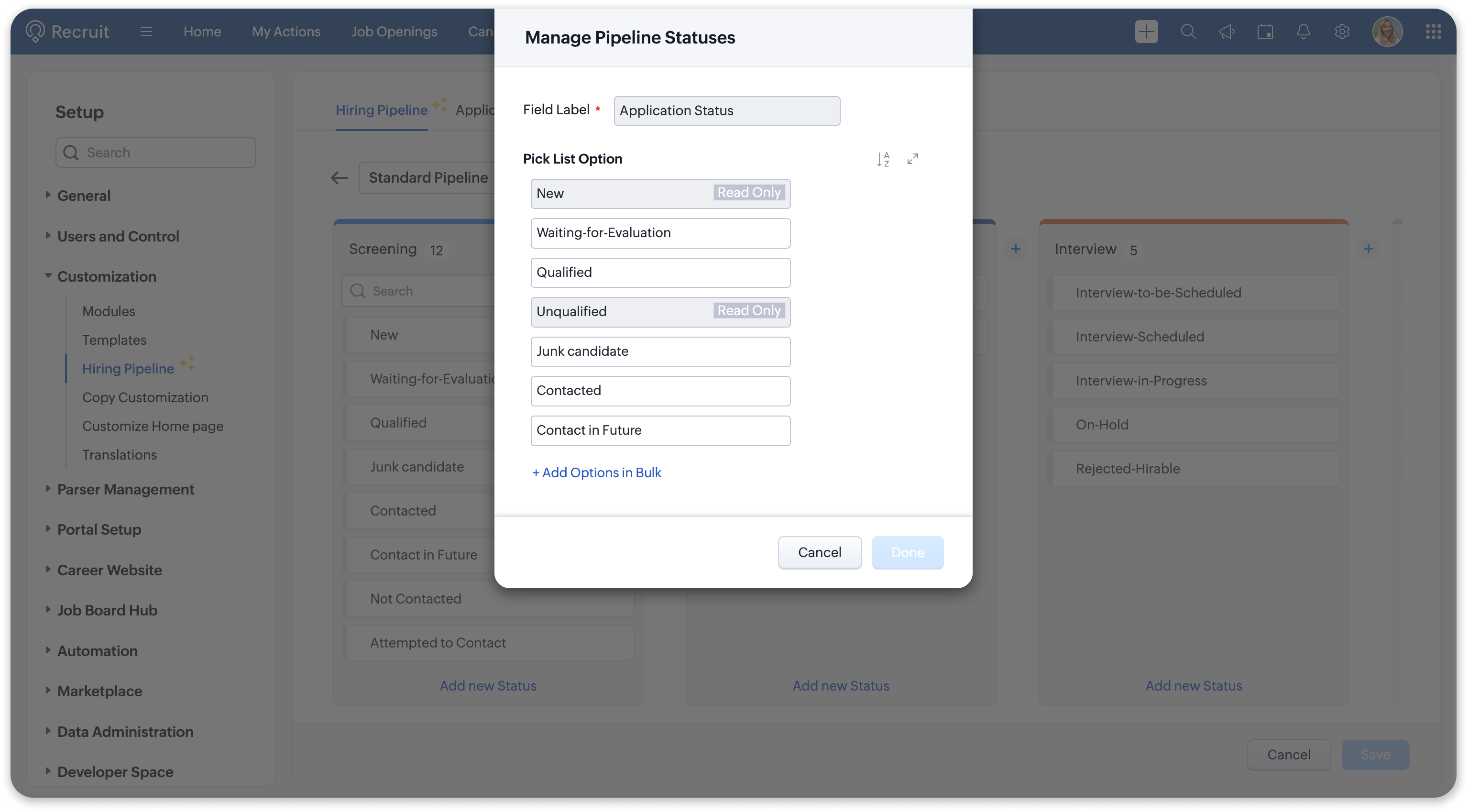Viewport: 1469px width, 812px height.
Task: Open the calendar icon in header
Action: (x=1265, y=32)
